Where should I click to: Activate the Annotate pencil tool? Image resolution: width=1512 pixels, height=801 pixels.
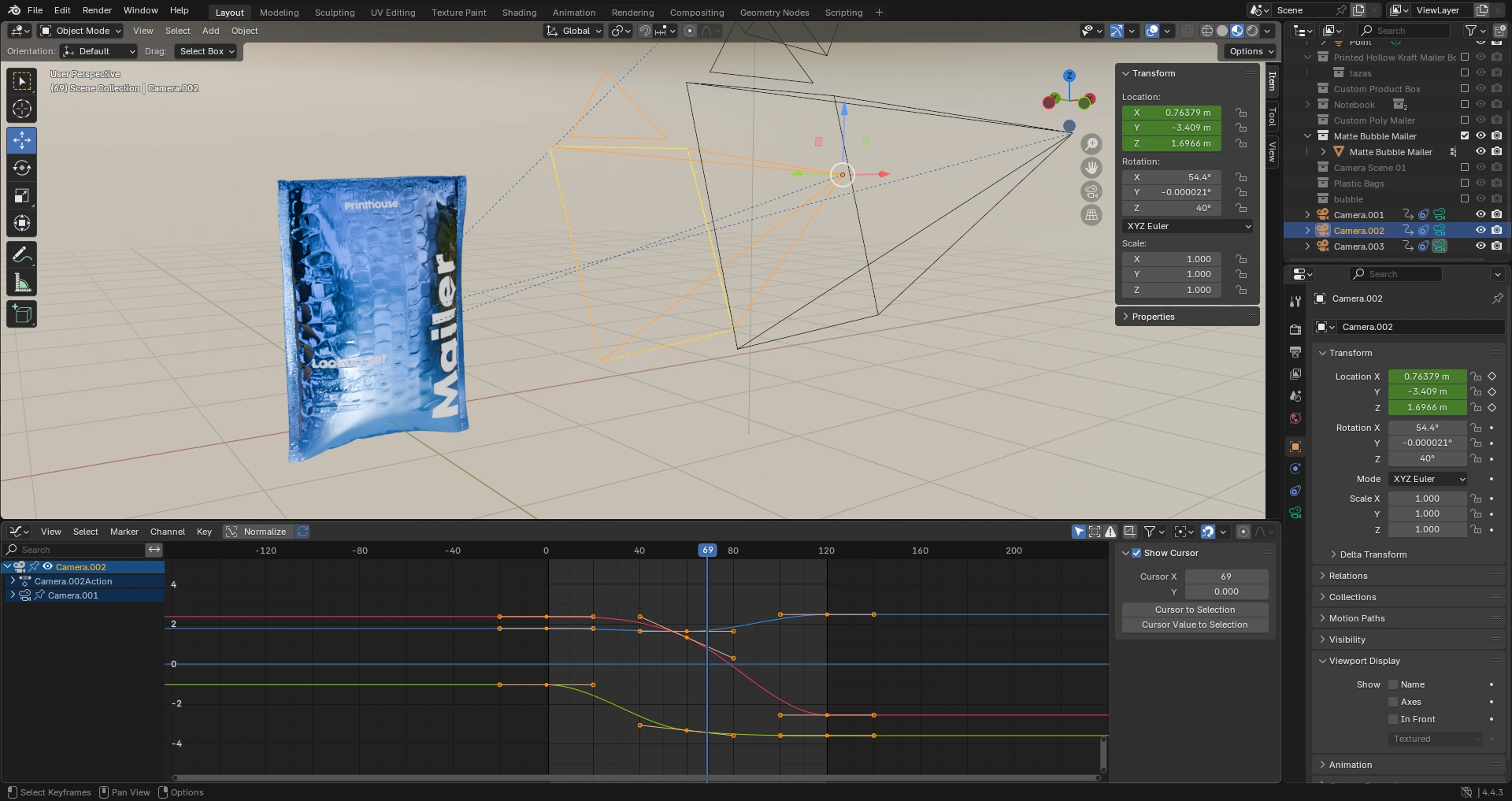(21, 254)
